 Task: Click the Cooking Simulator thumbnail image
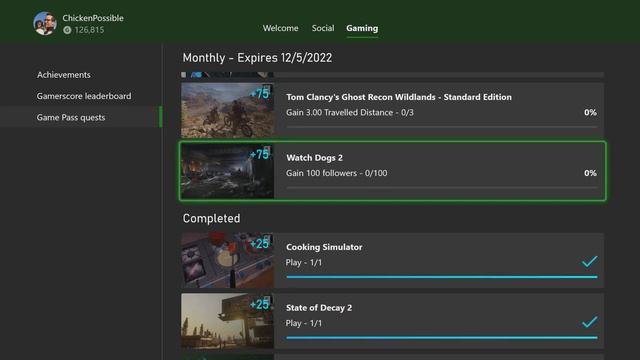point(227,260)
